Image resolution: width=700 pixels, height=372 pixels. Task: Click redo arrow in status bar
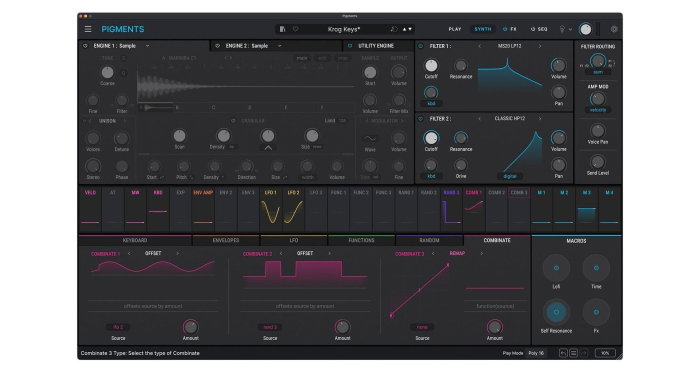tap(583, 353)
